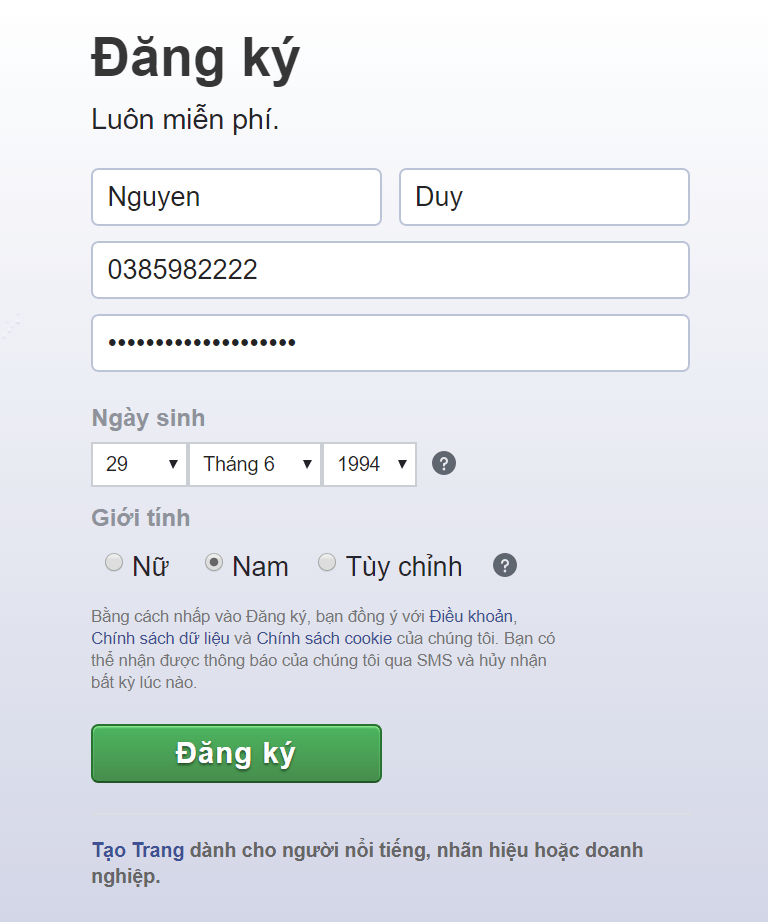Screen dimensions: 768x922
Task: Select the Nữ radio button
Action: (x=113, y=562)
